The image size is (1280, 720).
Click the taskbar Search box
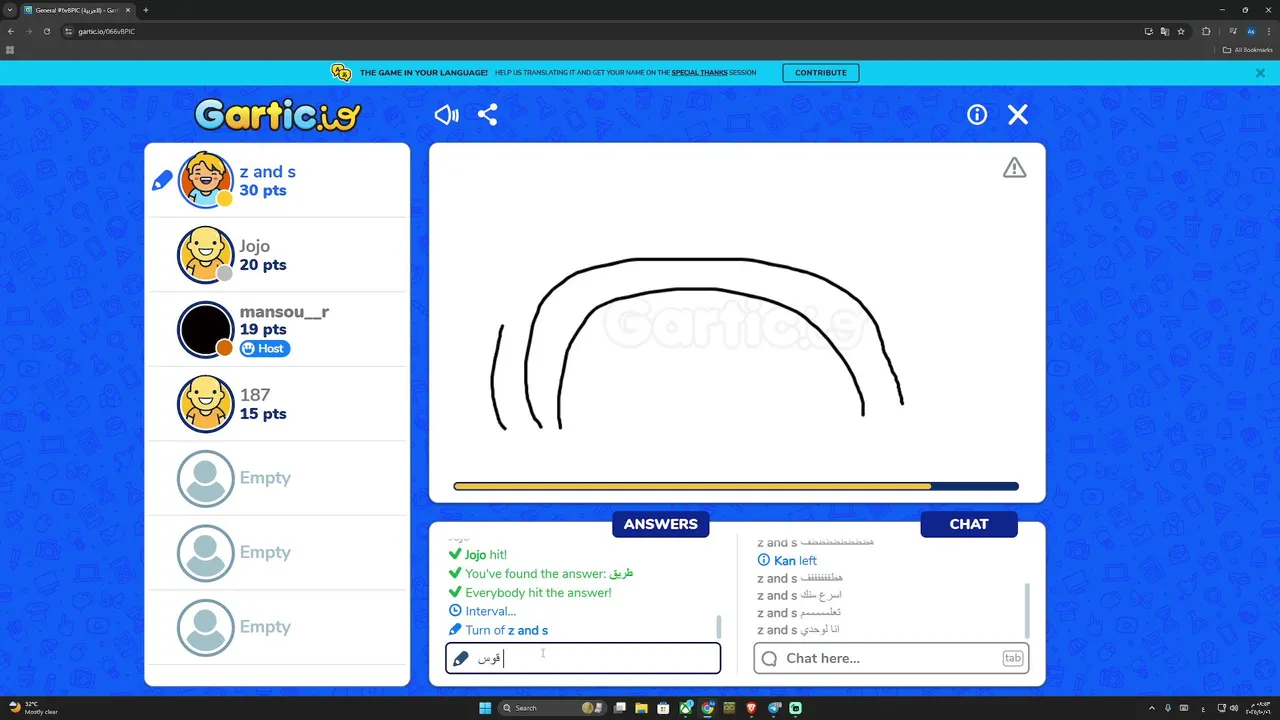[x=550, y=708]
